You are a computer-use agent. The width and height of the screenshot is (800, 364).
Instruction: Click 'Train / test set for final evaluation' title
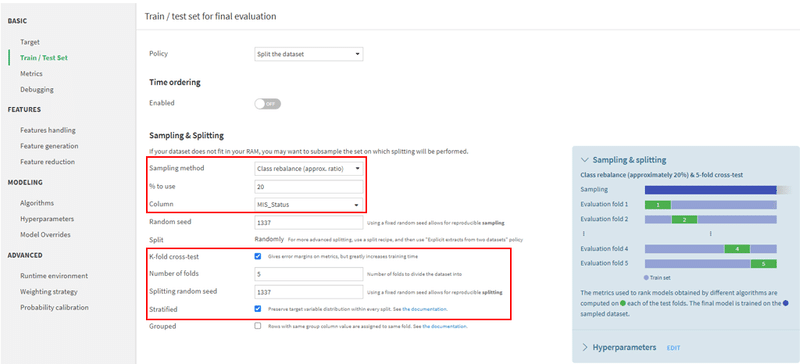210,16
